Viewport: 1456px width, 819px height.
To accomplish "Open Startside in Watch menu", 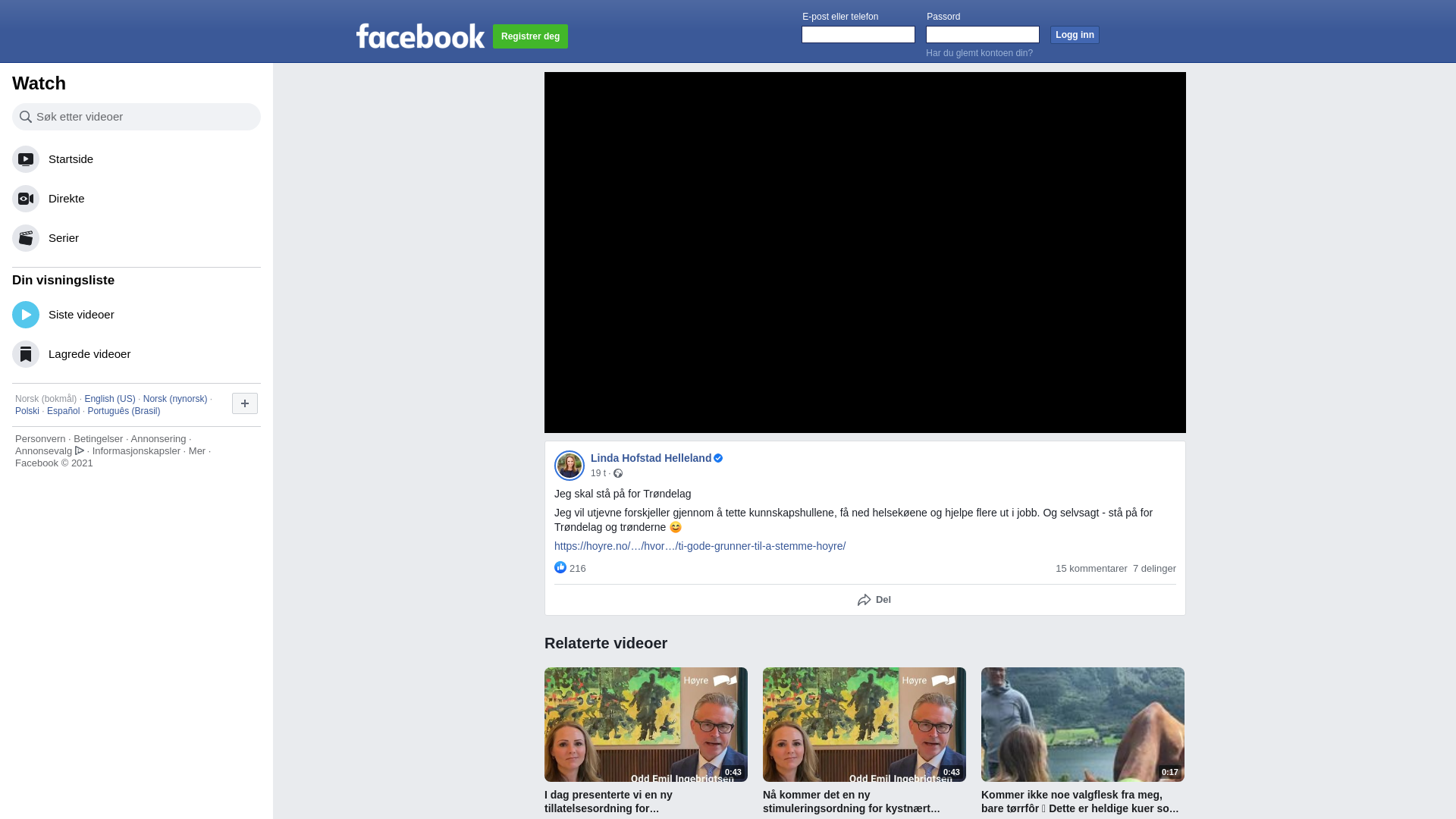I will (136, 159).
